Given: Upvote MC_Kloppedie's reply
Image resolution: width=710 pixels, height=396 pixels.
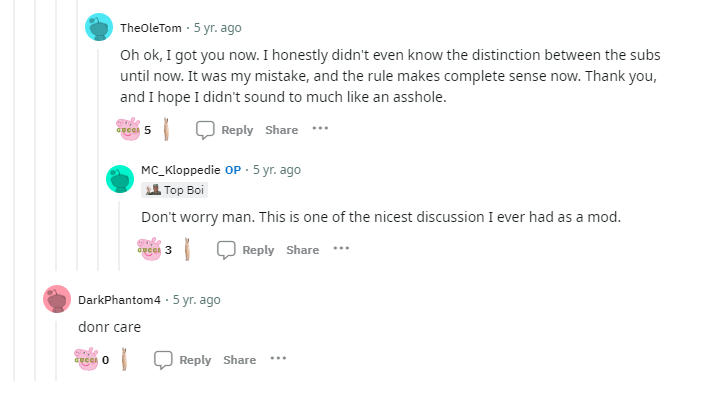Looking at the screenshot, I should [149, 249].
